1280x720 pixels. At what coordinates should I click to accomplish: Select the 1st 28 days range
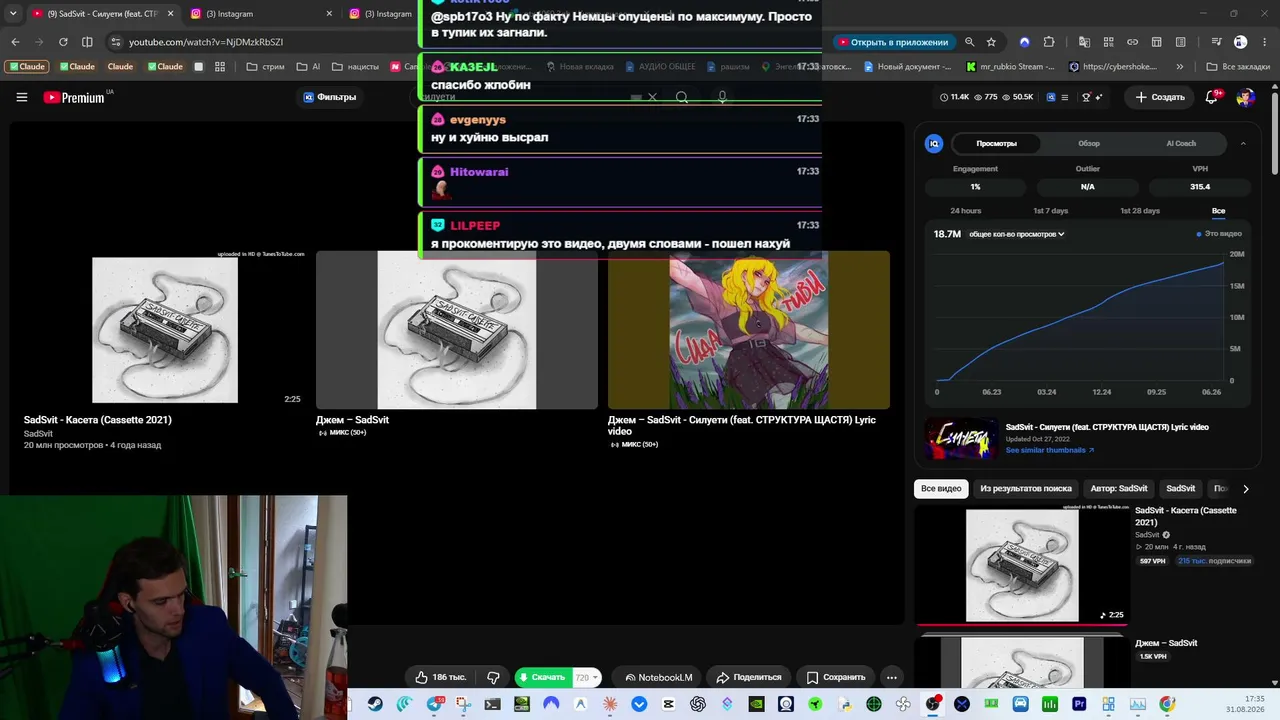click(x=1140, y=211)
